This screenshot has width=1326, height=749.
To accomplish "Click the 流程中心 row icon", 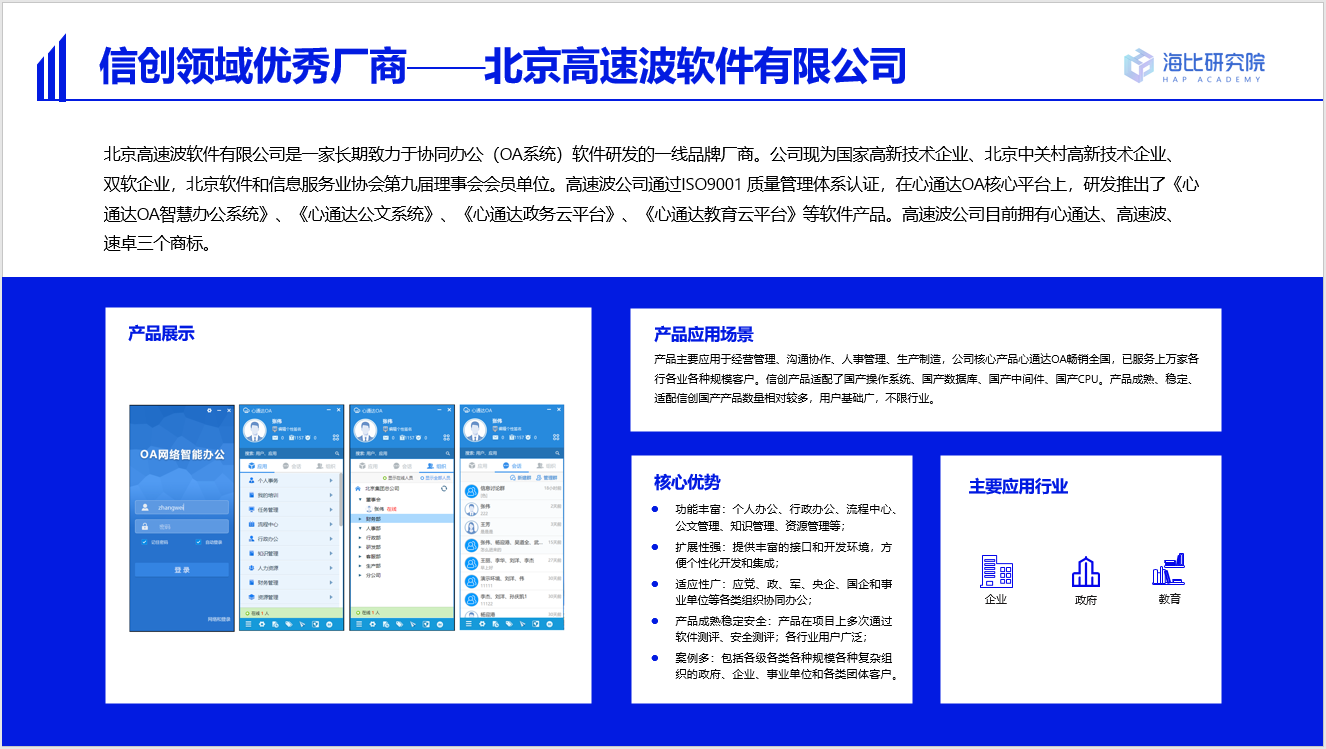I will click(251, 524).
